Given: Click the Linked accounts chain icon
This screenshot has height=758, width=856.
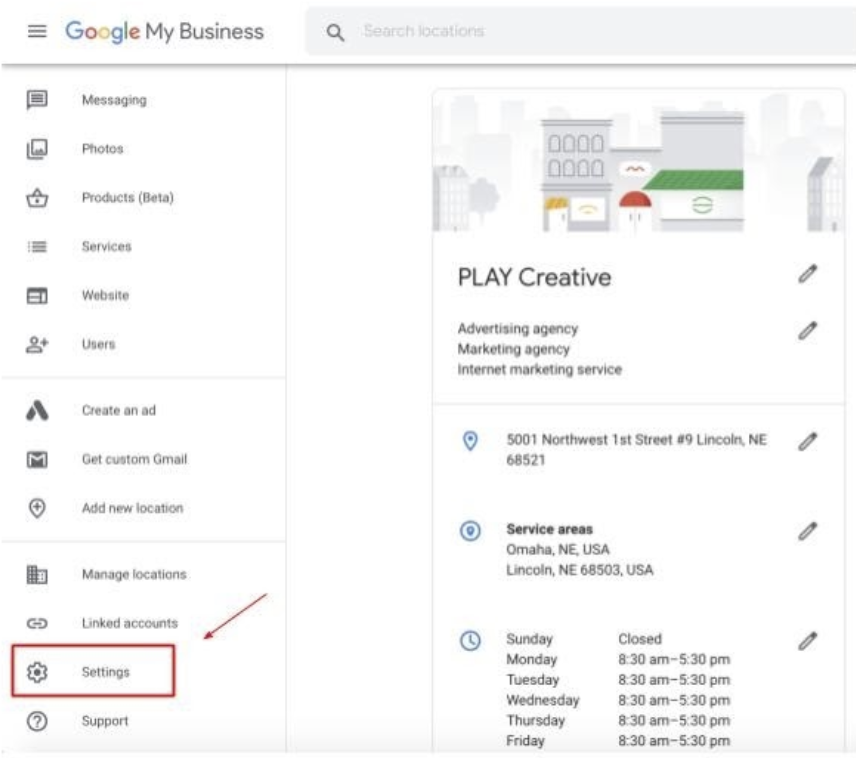Looking at the screenshot, I should click(37, 623).
